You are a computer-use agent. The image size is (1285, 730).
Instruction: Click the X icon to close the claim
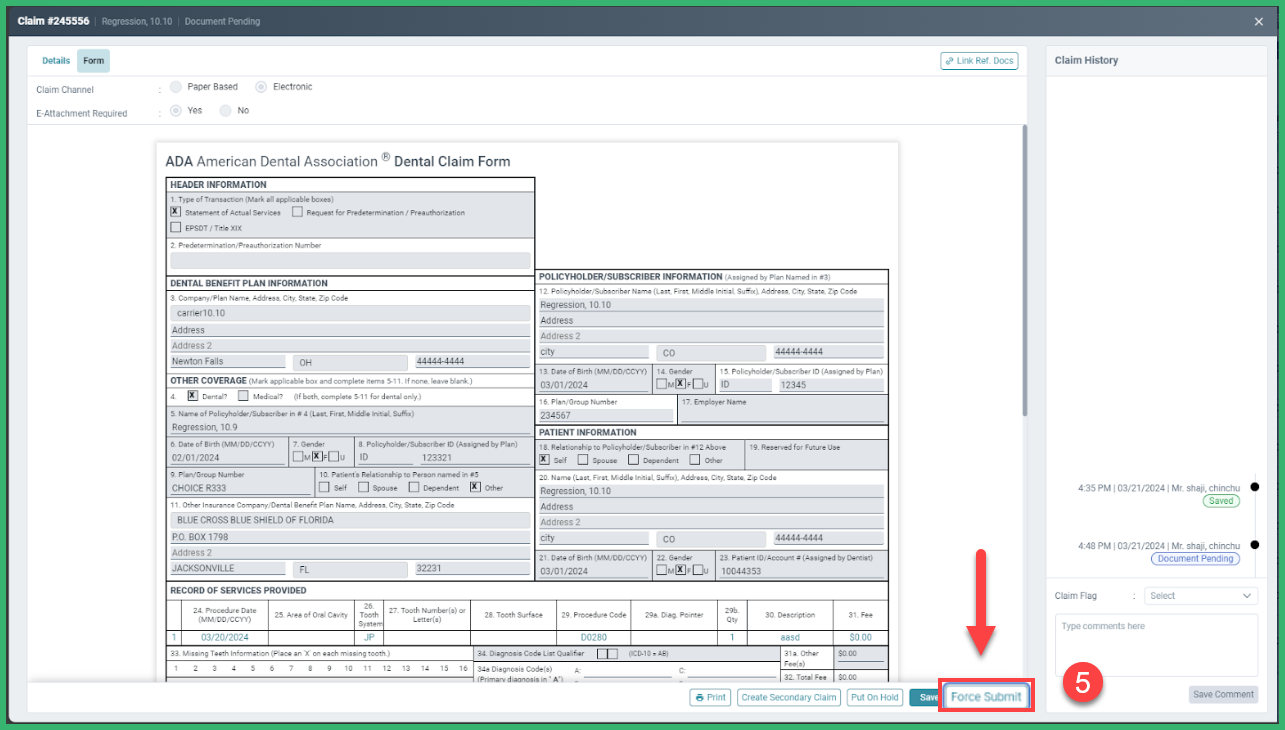1261,20
